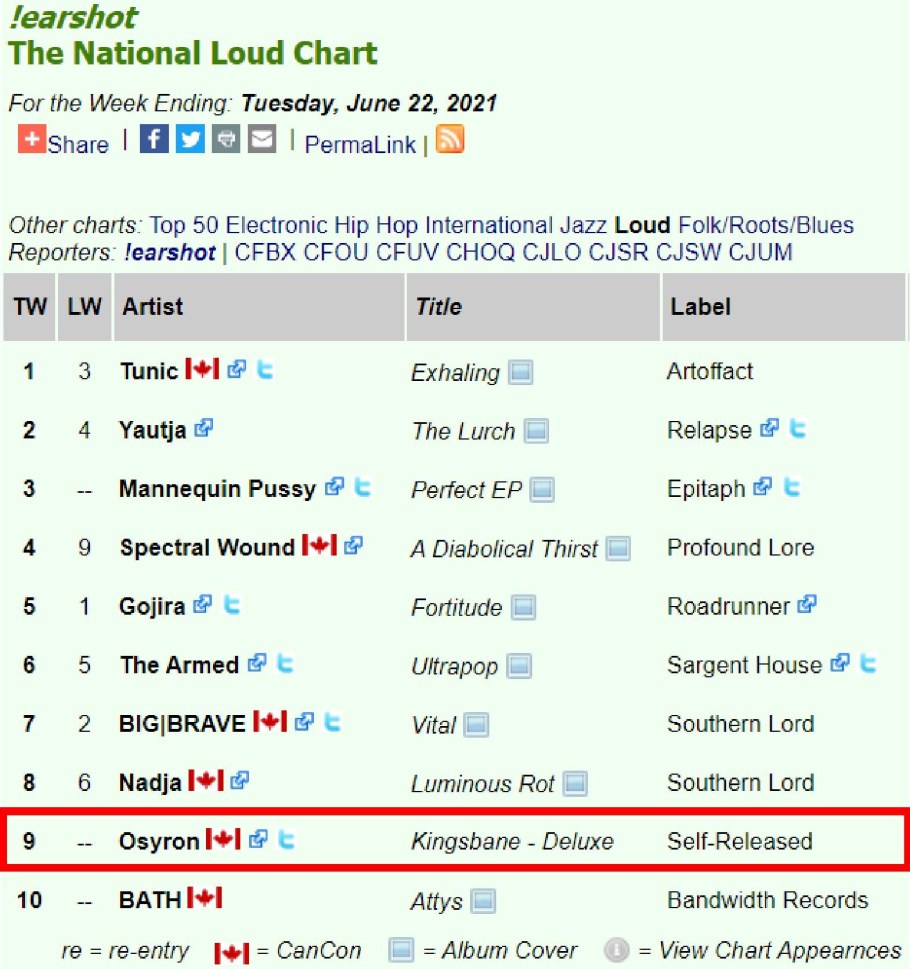Image resolution: width=910 pixels, height=969 pixels.
Task: Switch to the Folk/Roots/Blues chart
Action: (766, 225)
